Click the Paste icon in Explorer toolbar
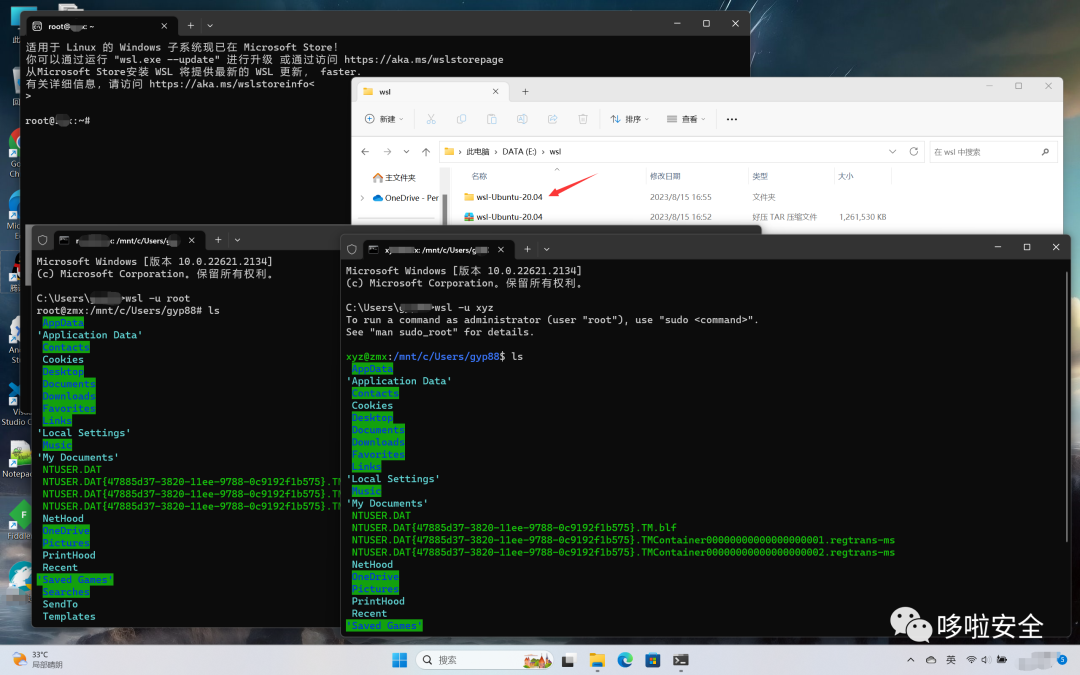 click(492, 119)
